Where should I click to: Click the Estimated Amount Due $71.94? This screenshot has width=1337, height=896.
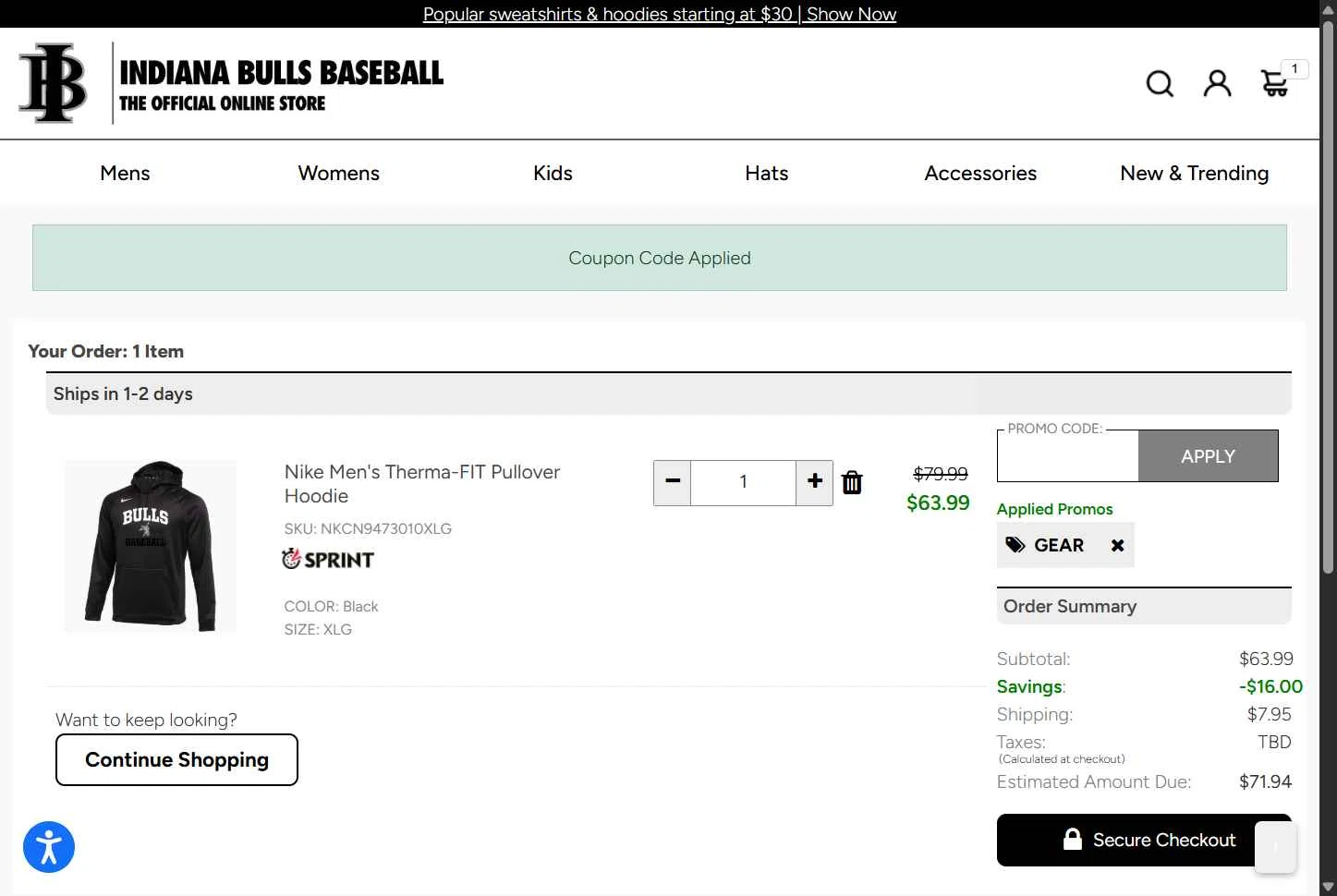click(1265, 781)
